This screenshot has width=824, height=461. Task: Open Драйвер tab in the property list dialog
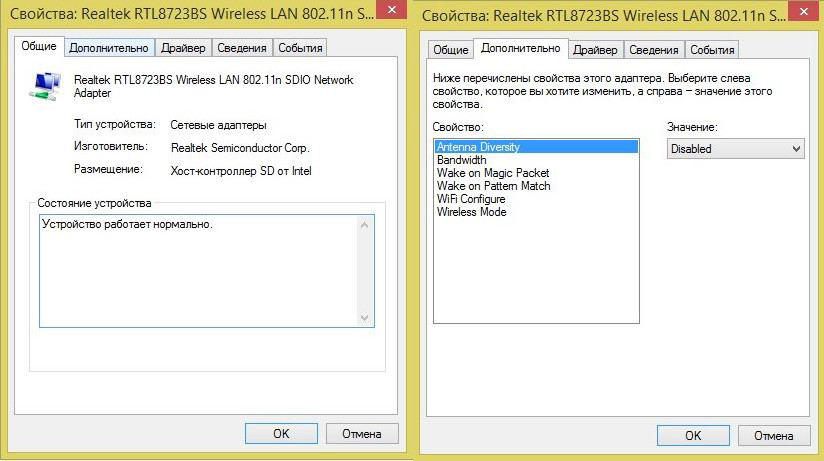coord(595,50)
